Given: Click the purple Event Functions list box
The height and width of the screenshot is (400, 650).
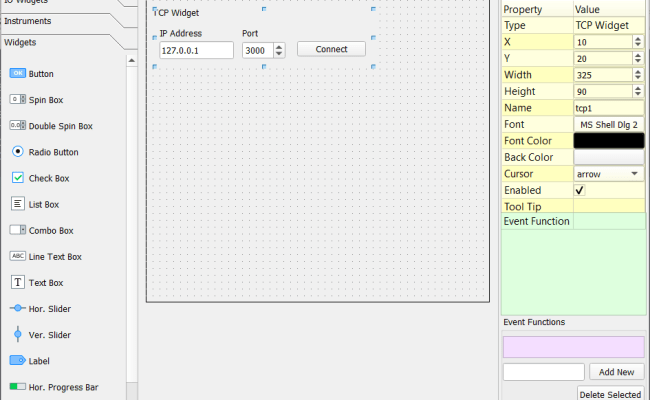Looking at the screenshot, I should point(574,347).
